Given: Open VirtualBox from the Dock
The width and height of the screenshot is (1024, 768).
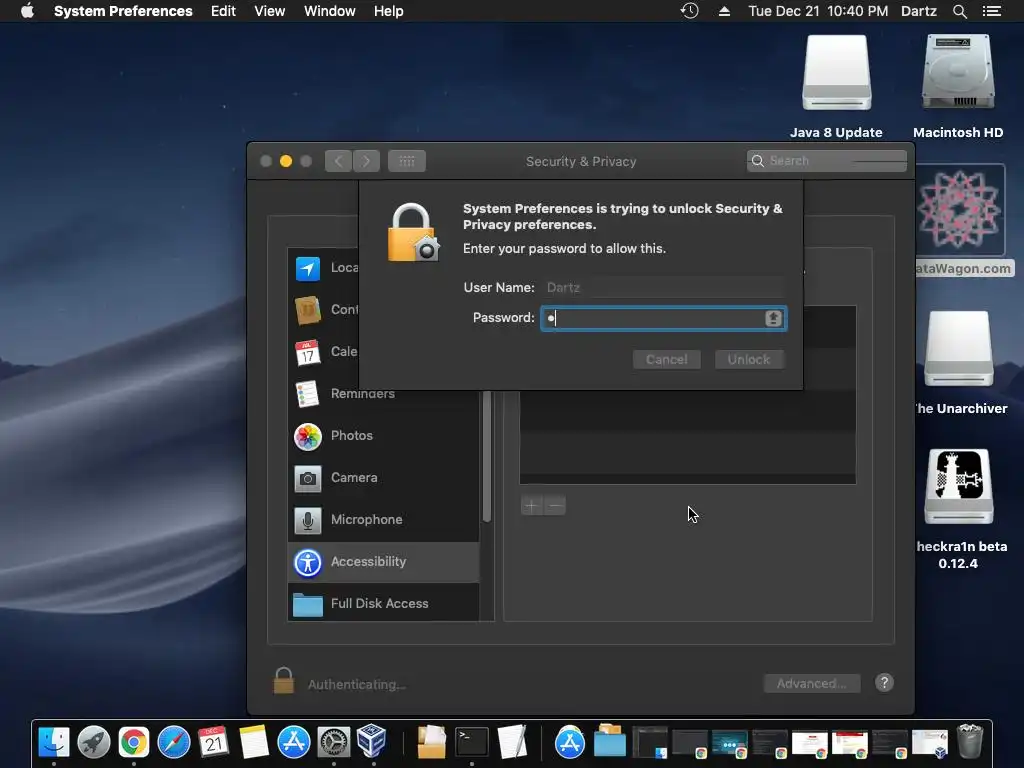Looking at the screenshot, I should point(373,743).
